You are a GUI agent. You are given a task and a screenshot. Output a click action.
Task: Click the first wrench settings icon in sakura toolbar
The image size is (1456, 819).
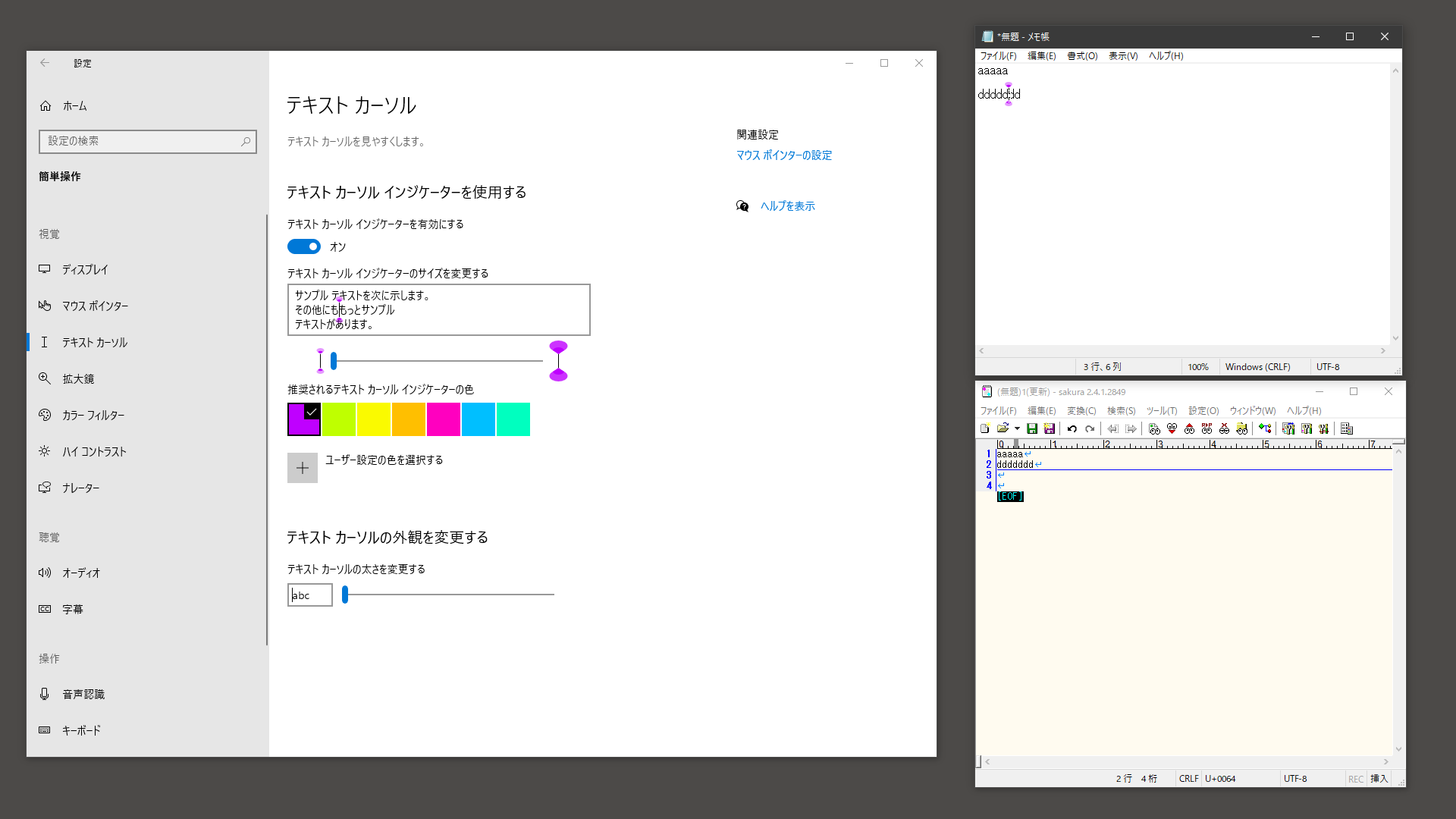pos(1288,428)
